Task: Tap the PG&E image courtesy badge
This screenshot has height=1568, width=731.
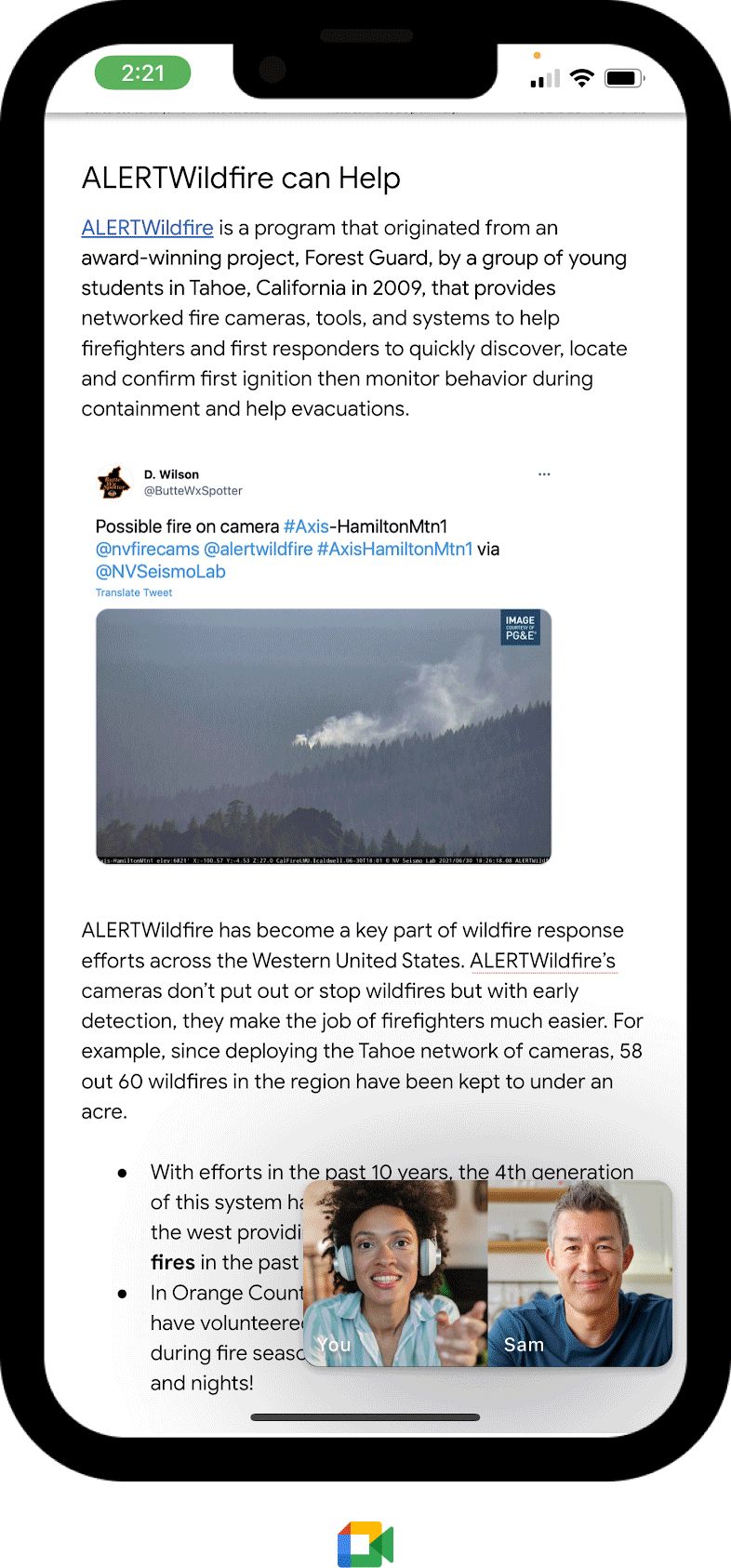Action: point(521,628)
